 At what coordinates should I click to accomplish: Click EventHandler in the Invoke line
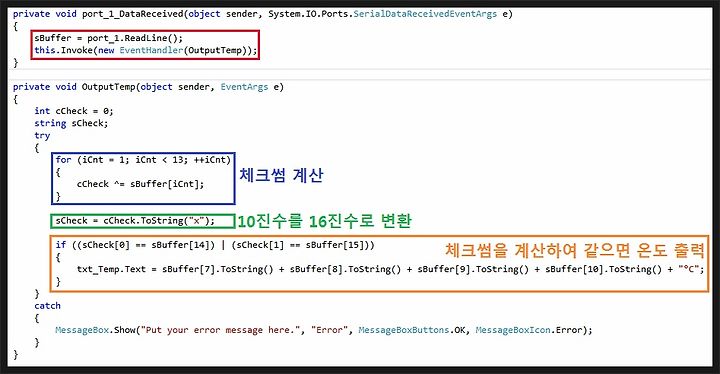pos(151,50)
